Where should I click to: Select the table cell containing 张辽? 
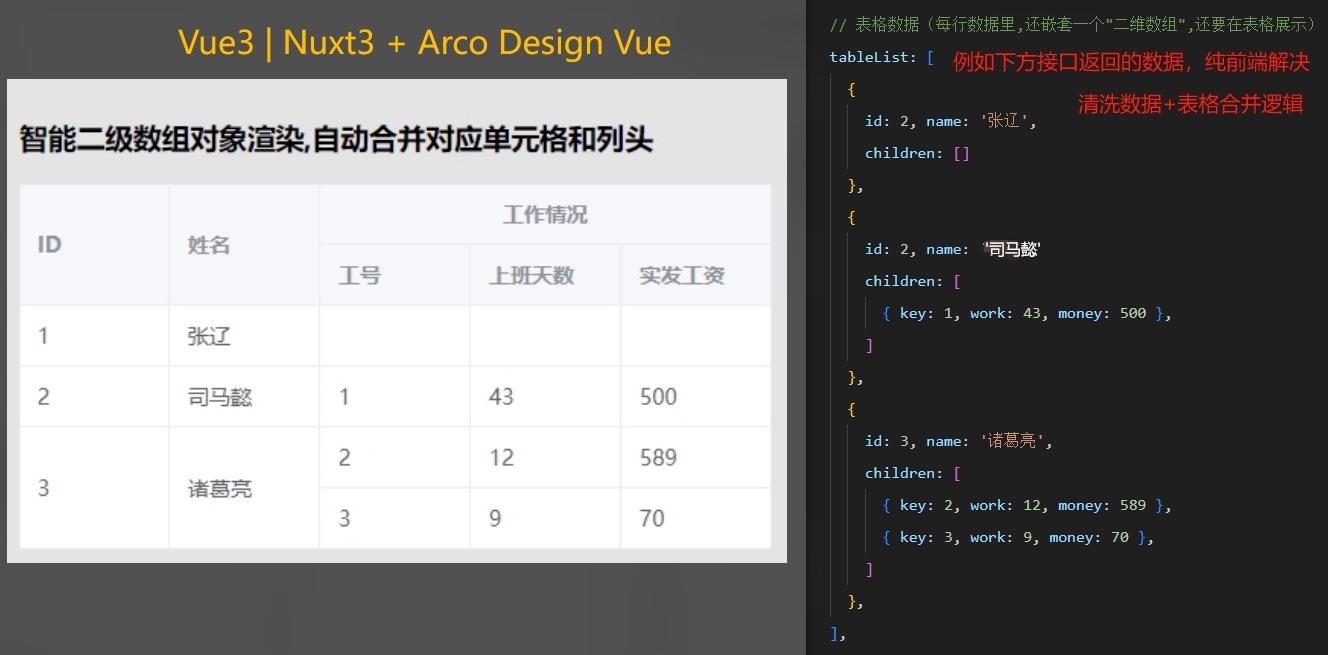pos(211,335)
